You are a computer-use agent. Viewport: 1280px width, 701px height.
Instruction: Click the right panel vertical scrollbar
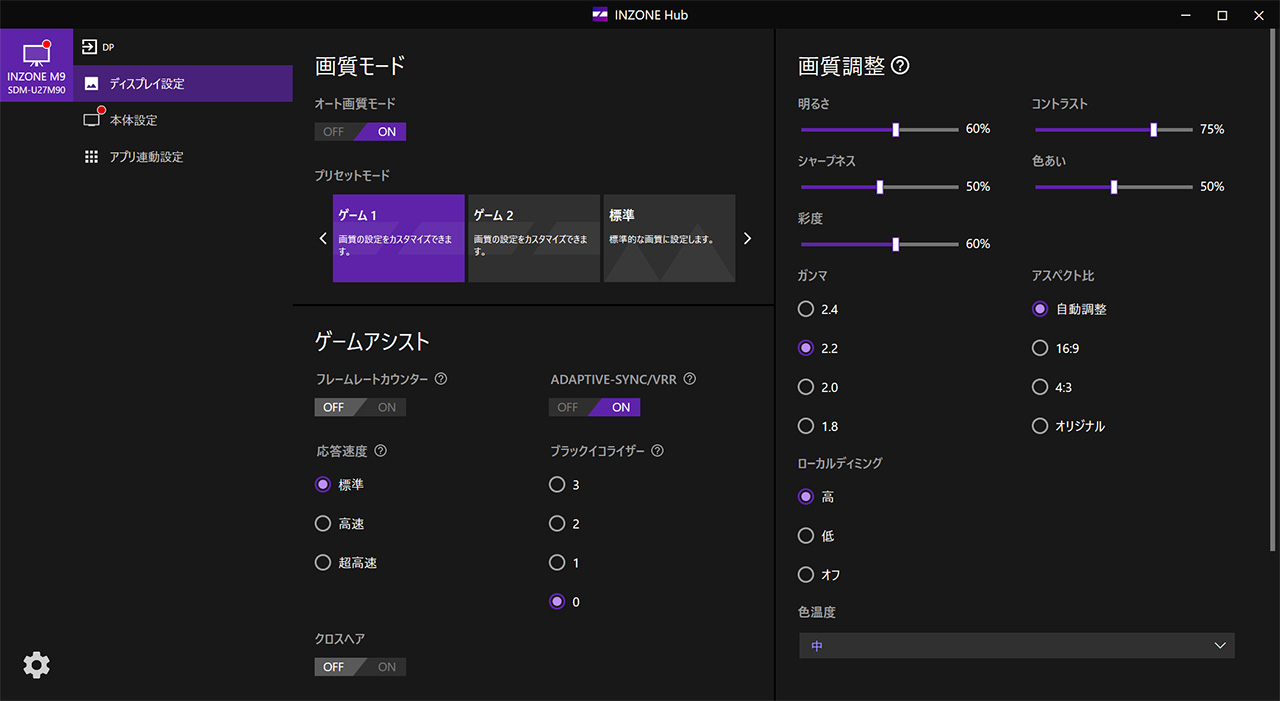[1273, 291]
